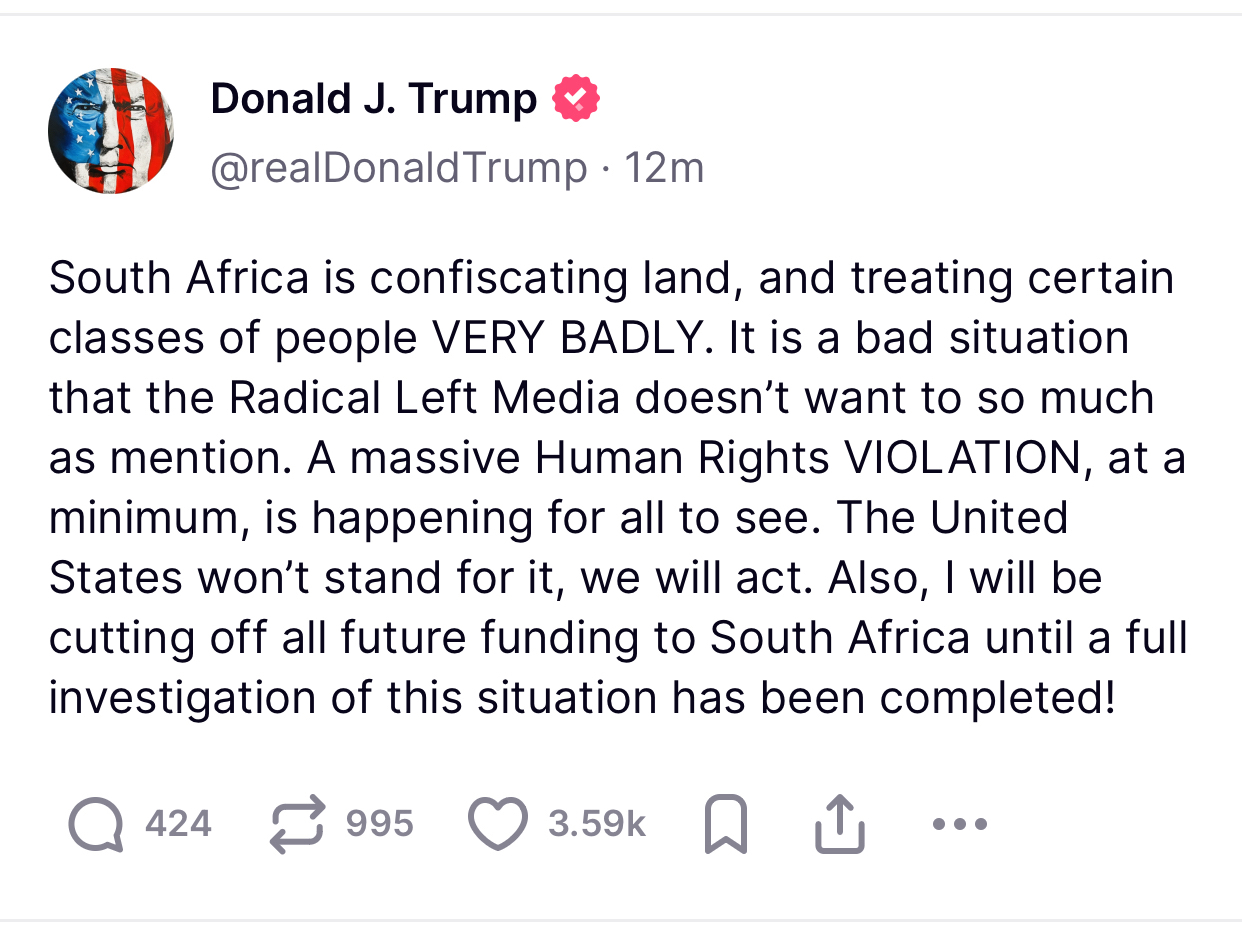Click the 12m post timestamp
1242x928 pixels.
point(664,167)
